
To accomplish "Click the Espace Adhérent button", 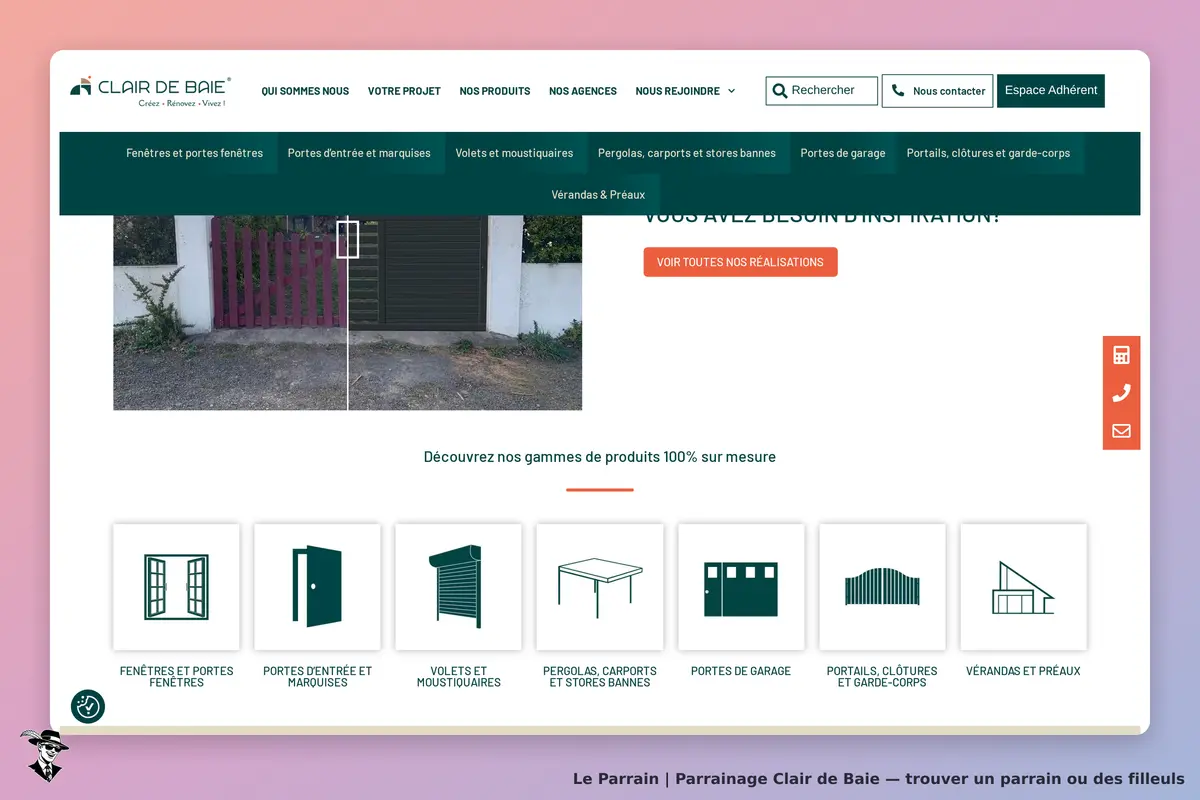I will click(x=1051, y=90).
